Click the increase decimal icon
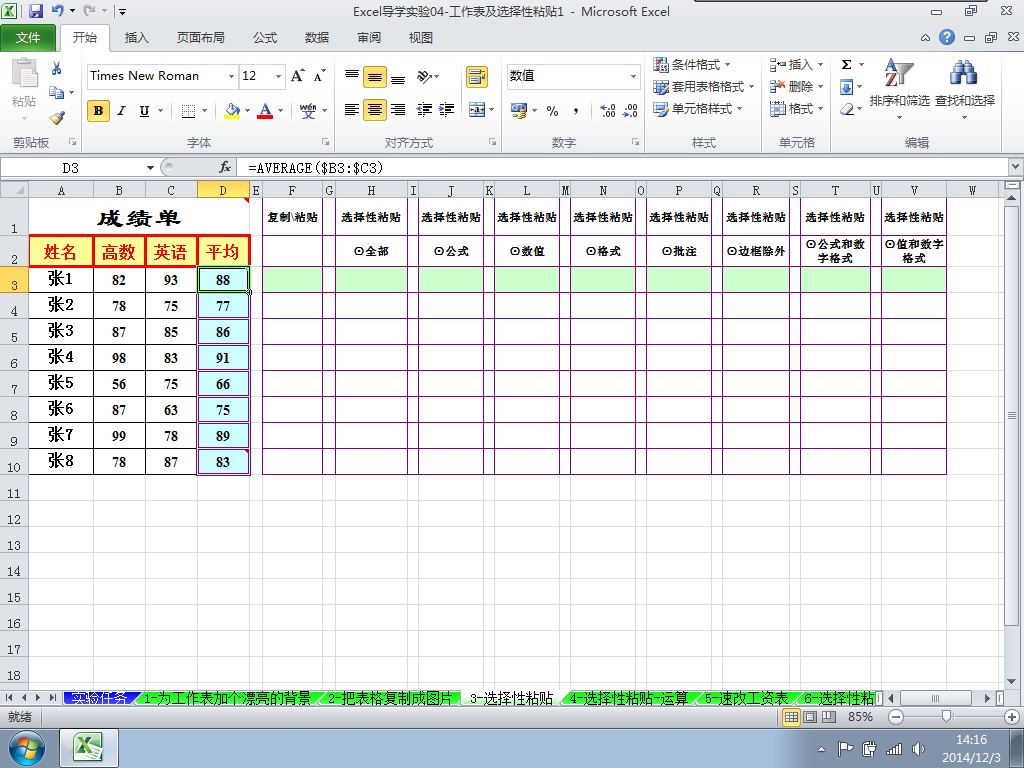 607,110
